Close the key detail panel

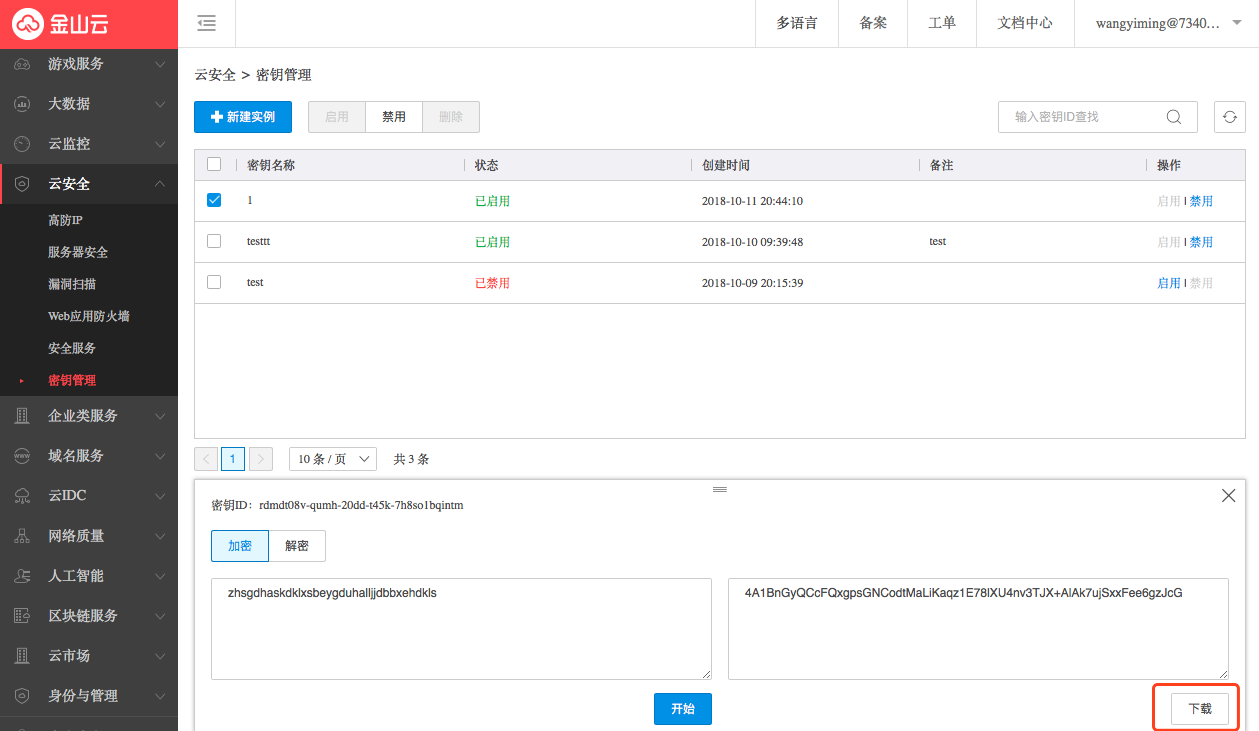1228,496
